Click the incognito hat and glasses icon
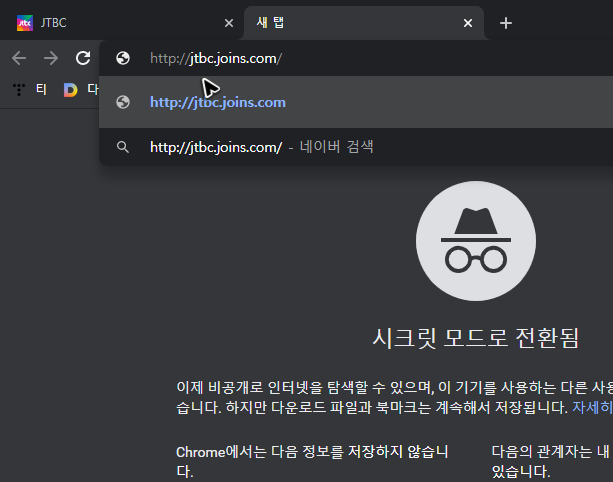Screen dimensions: 613x482 tap(476, 241)
